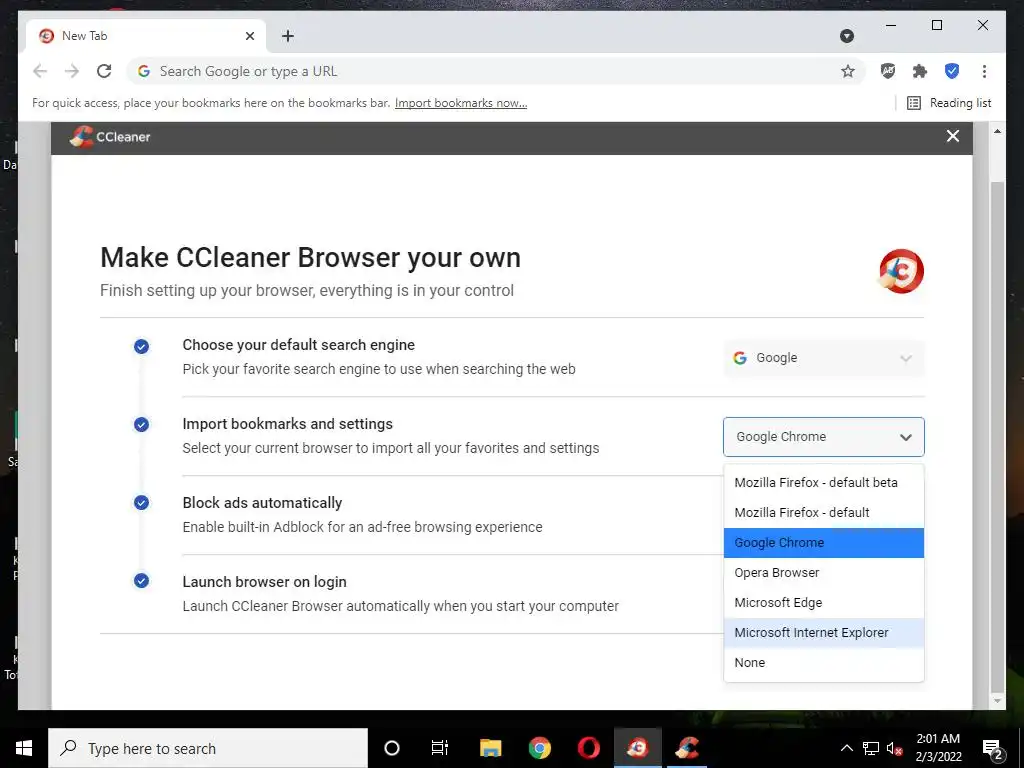Launch Opera from the taskbar
Viewport: 1024px width, 768px height.
click(588, 748)
